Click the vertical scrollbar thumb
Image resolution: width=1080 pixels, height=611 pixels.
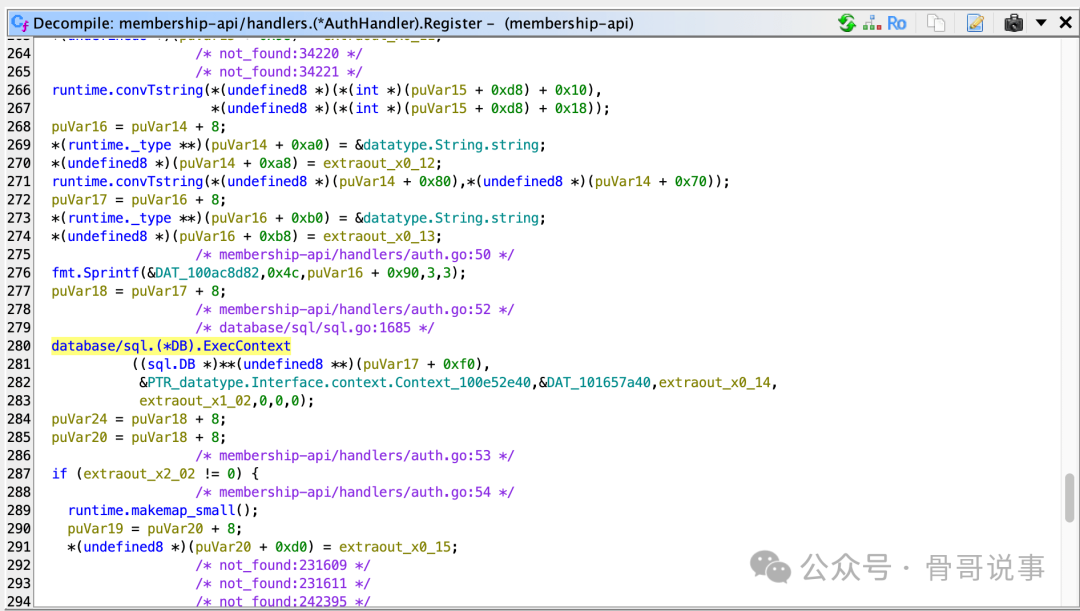pos(1070,497)
